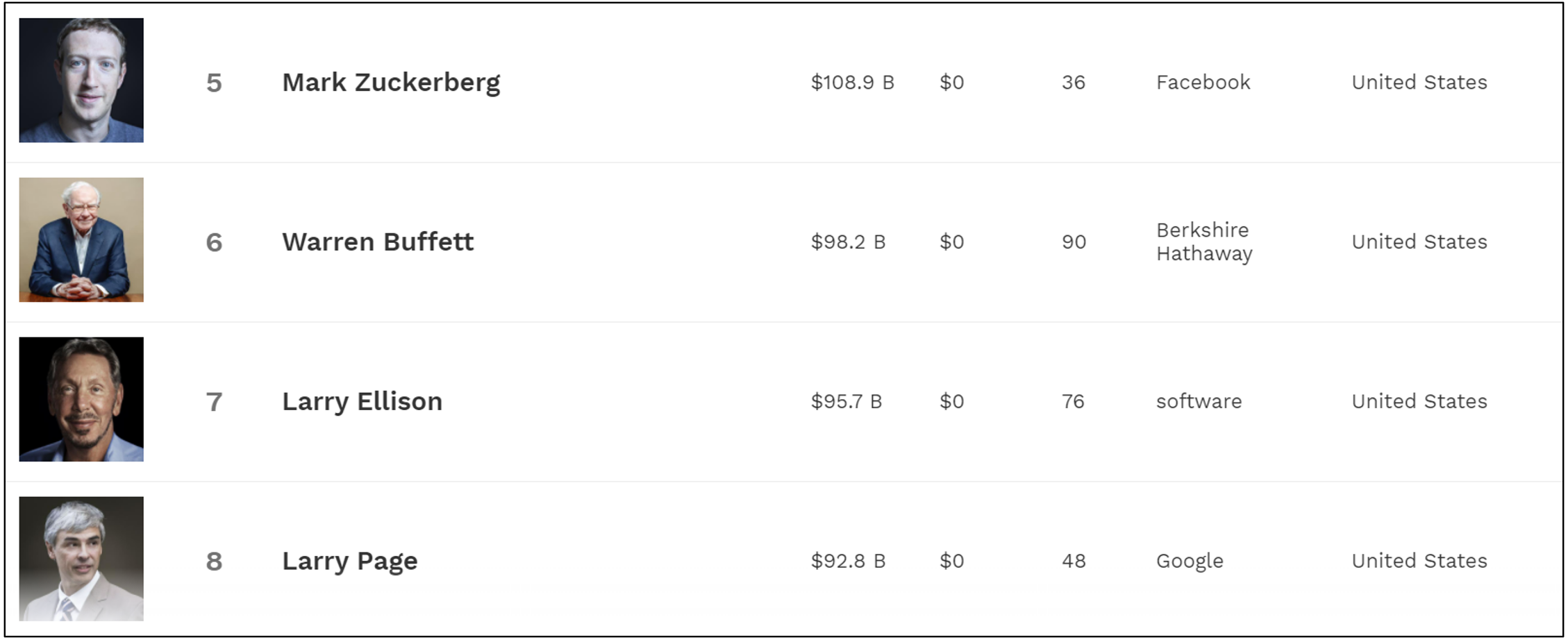Open the rank 5 profile photo thumbnail
Viewport: 1568px width, 642px height.
click(81, 81)
